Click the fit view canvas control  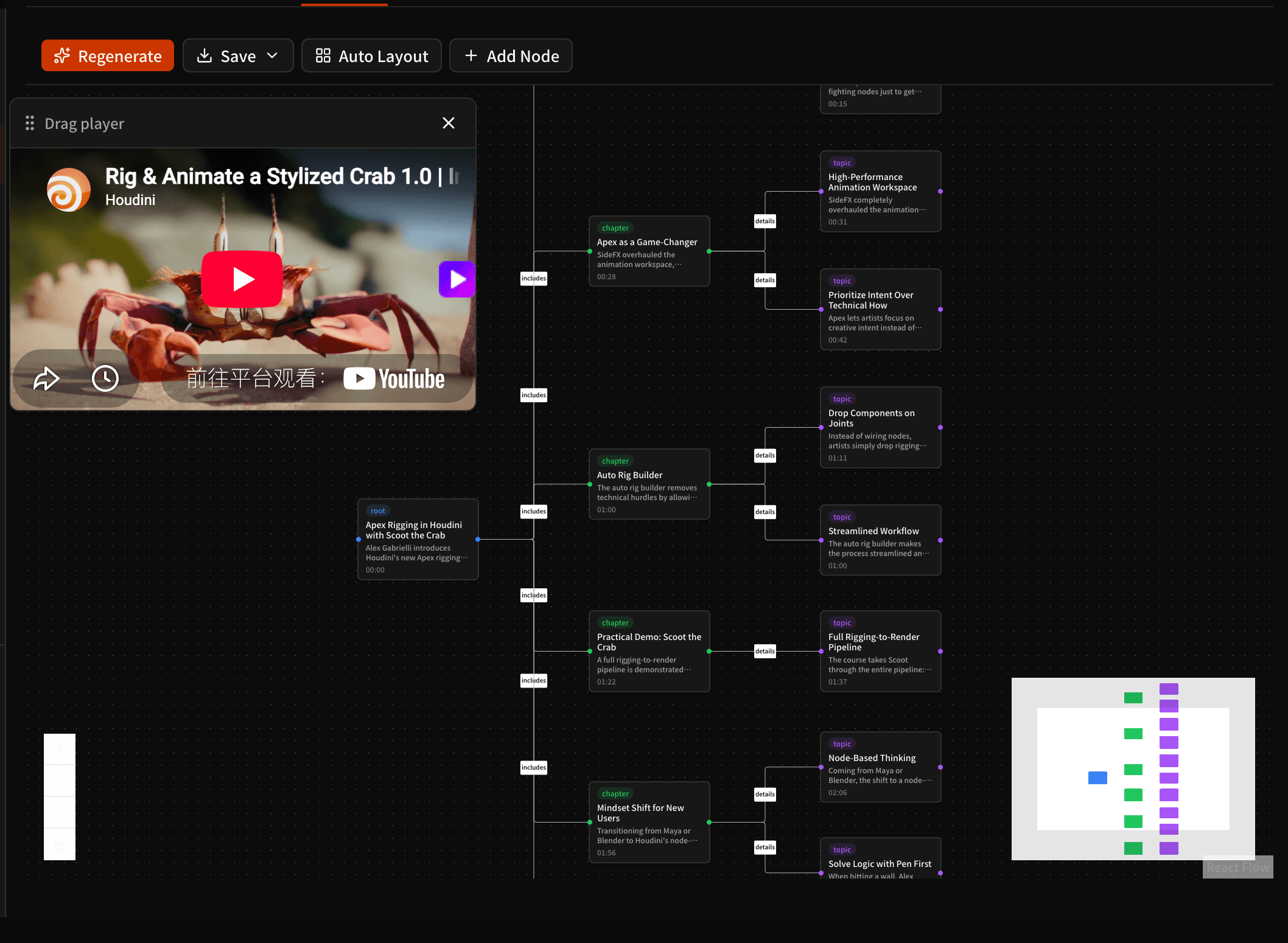tap(60, 813)
